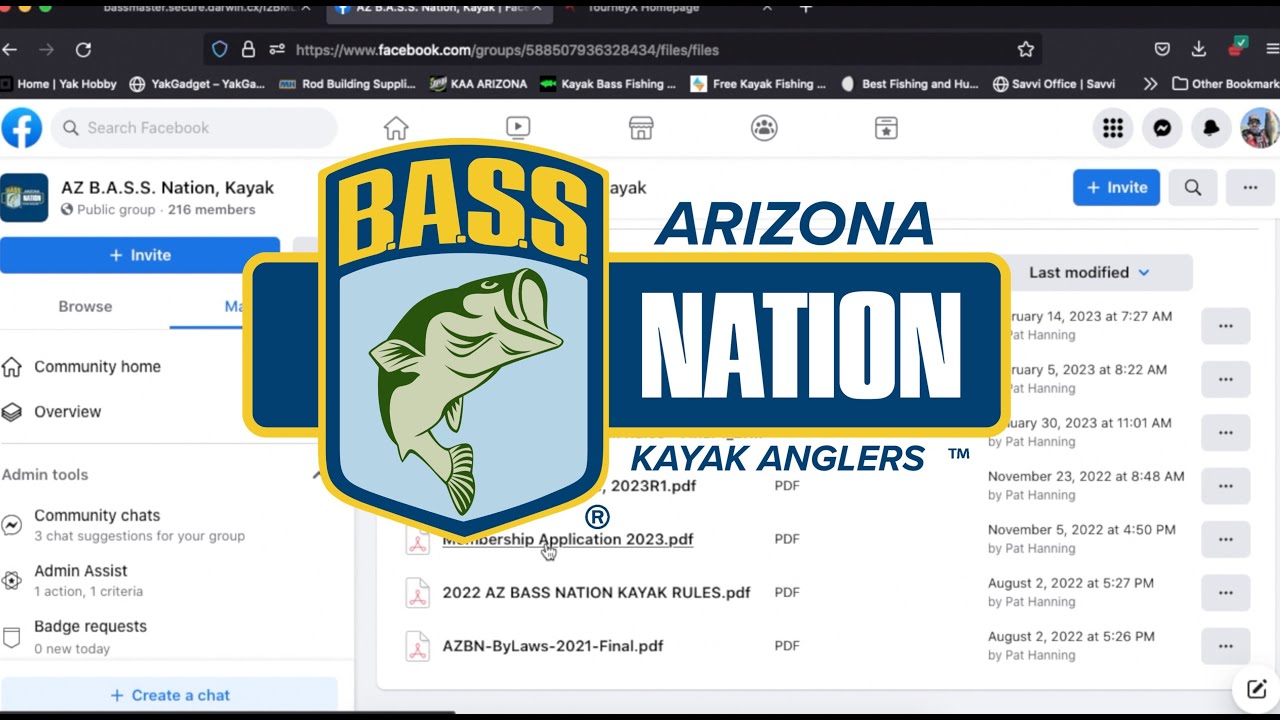
Task: Open the Watch video icon
Action: (x=518, y=128)
